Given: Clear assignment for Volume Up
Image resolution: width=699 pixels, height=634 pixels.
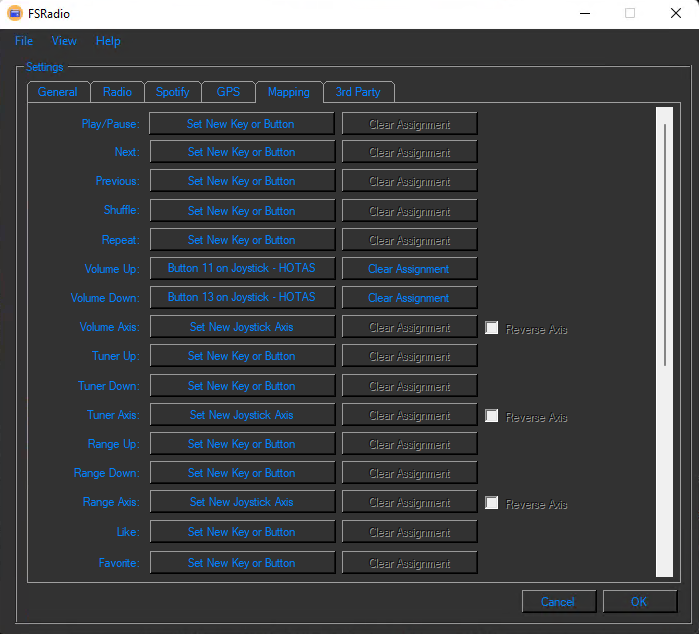Looking at the screenshot, I should (409, 269).
